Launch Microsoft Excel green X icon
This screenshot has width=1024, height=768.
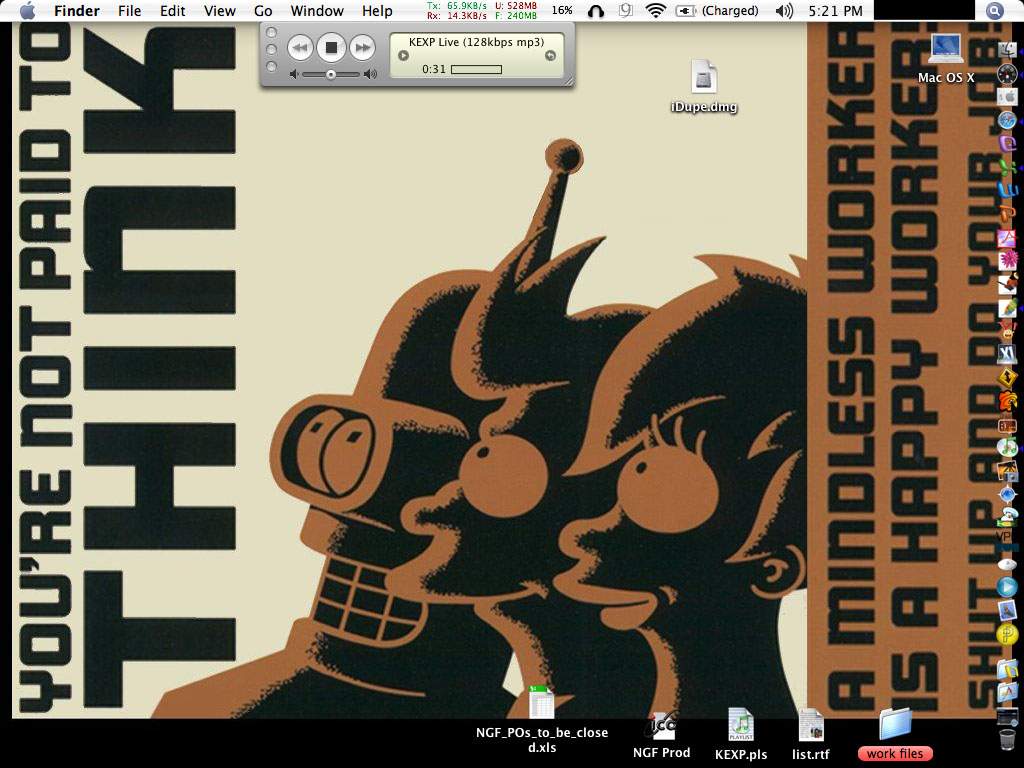pyautogui.click(x=1008, y=167)
